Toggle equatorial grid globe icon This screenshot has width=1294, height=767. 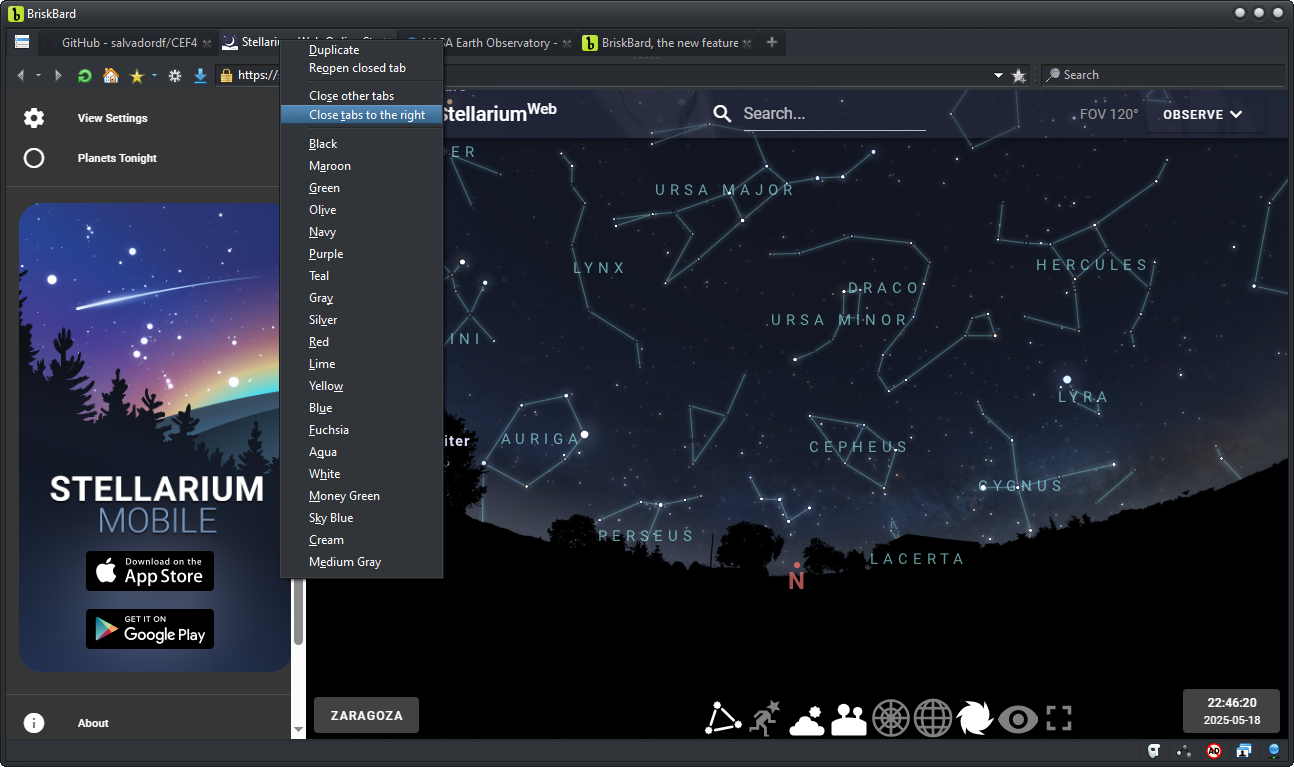(933, 718)
